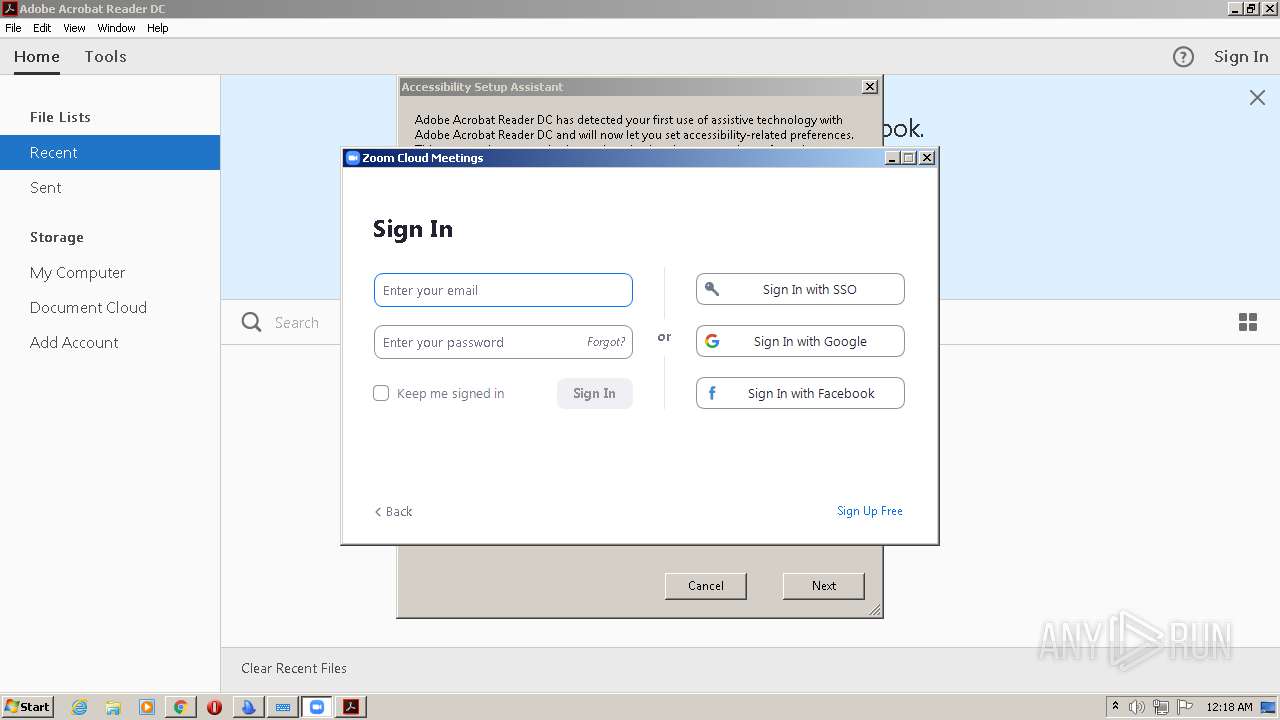Activate the Adobe Acrobat taskbar button
Image resolution: width=1280 pixels, height=720 pixels.
[351, 707]
